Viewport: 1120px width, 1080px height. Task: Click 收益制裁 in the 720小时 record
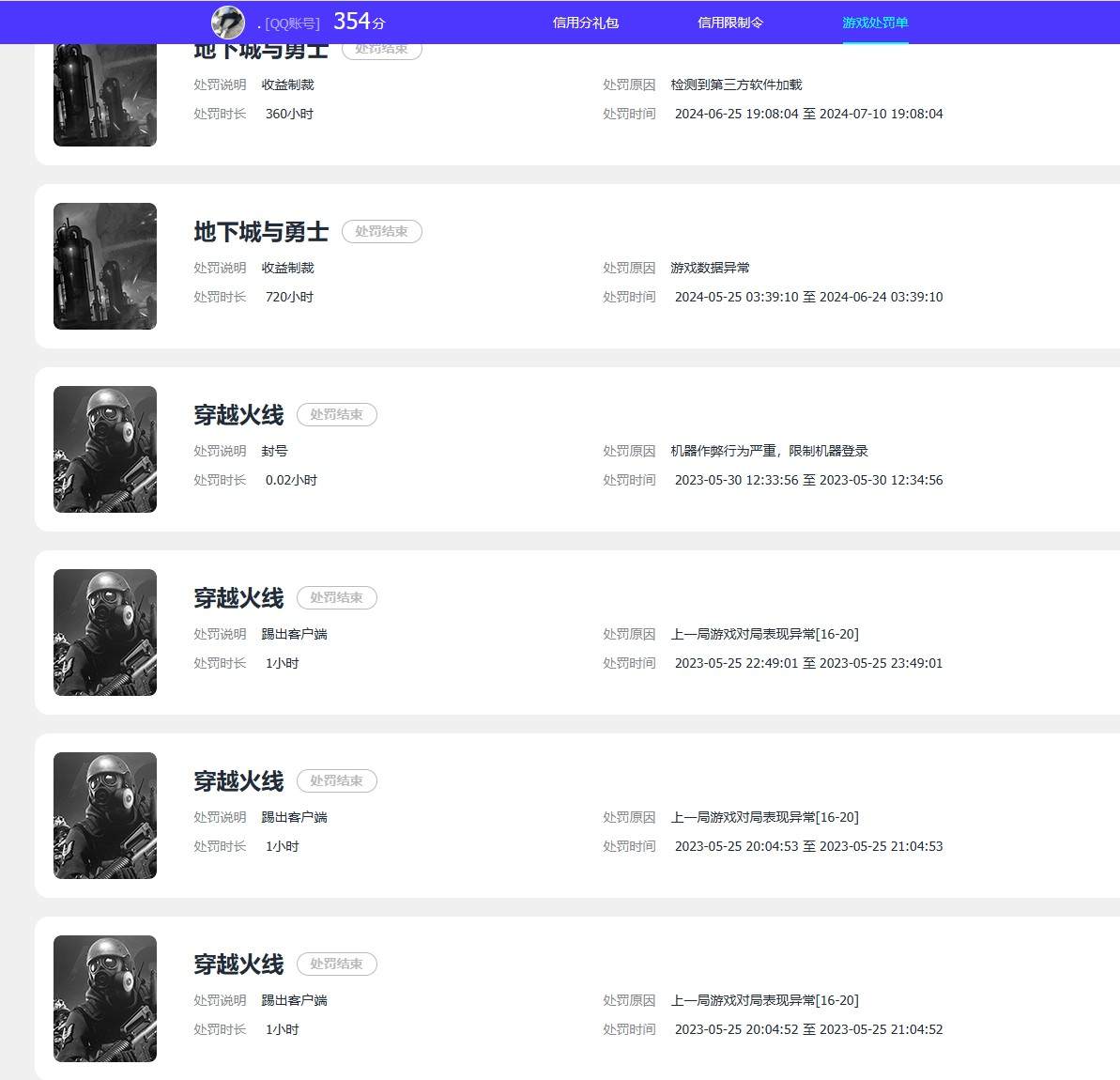(x=288, y=268)
